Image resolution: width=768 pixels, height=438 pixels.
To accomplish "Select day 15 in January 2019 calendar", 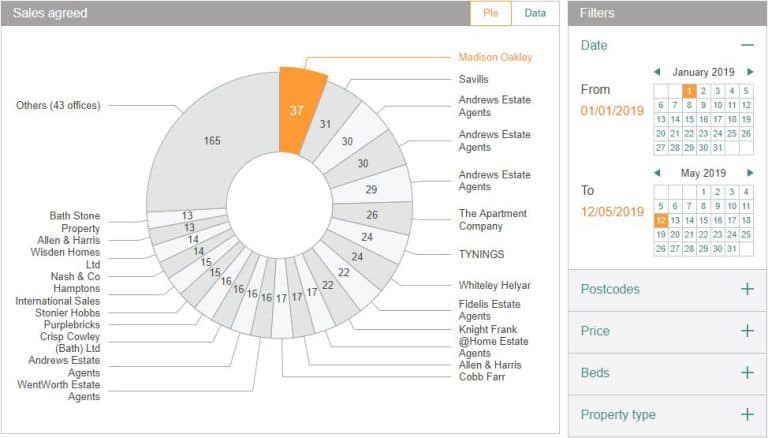I will (x=689, y=120).
